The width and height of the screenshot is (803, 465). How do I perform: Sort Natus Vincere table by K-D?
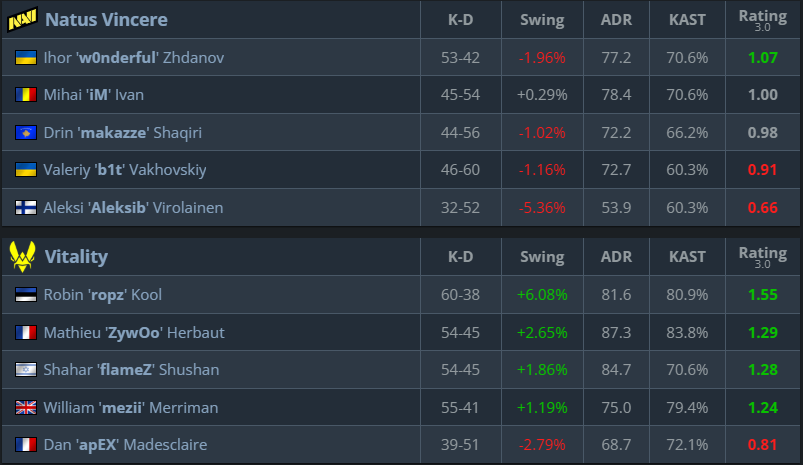pos(460,19)
